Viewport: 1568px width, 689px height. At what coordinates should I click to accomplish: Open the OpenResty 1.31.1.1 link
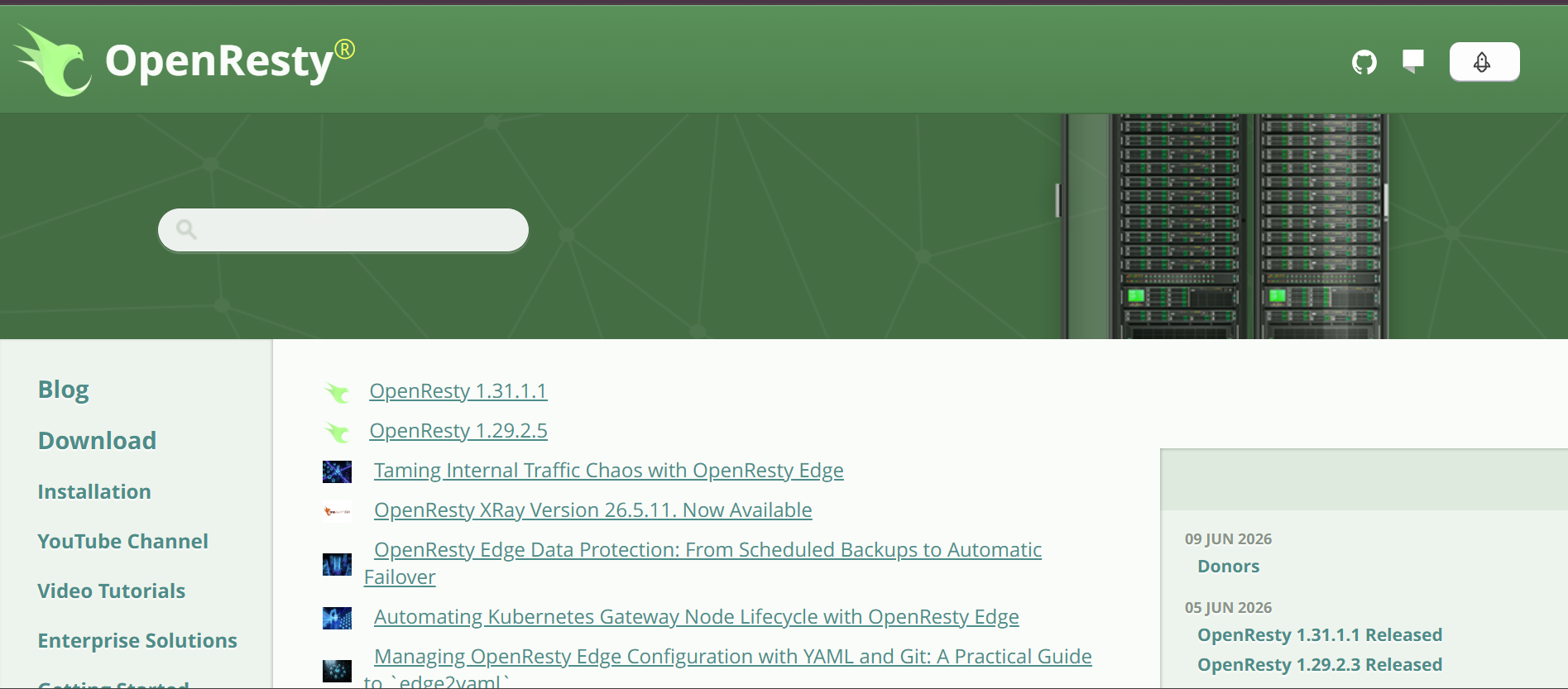[458, 390]
